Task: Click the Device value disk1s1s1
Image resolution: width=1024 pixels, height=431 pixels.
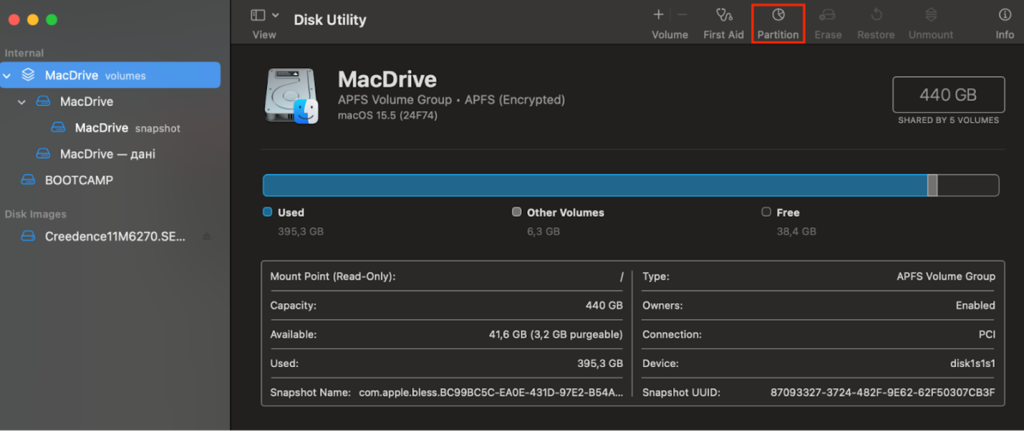Action: (973, 363)
